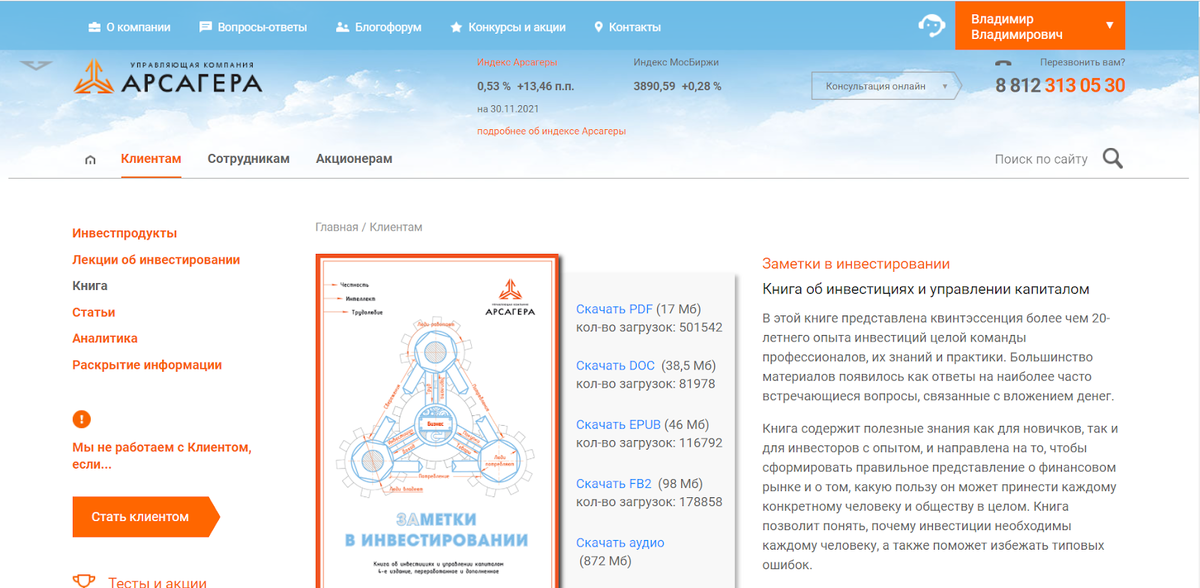The image size is (1200, 588).
Task: Click the people icon beside Блогофорум
Action: [342, 27]
